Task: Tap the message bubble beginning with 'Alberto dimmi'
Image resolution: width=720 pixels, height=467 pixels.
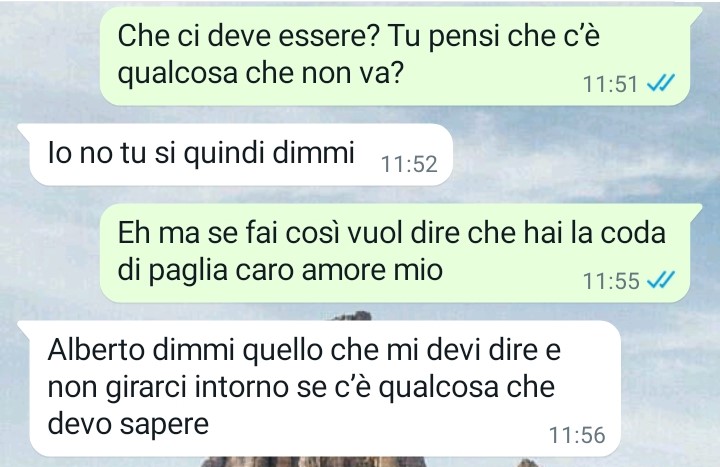Action: (x=319, y=388)
